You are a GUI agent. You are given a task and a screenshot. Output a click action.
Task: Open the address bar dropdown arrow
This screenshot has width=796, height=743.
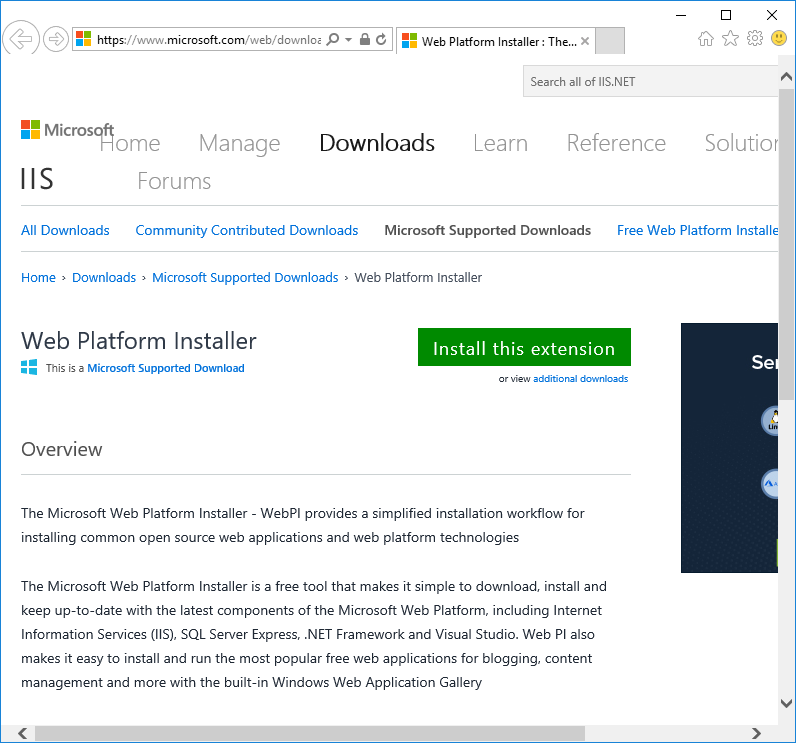pyautogui.click(x=348, y=39)
